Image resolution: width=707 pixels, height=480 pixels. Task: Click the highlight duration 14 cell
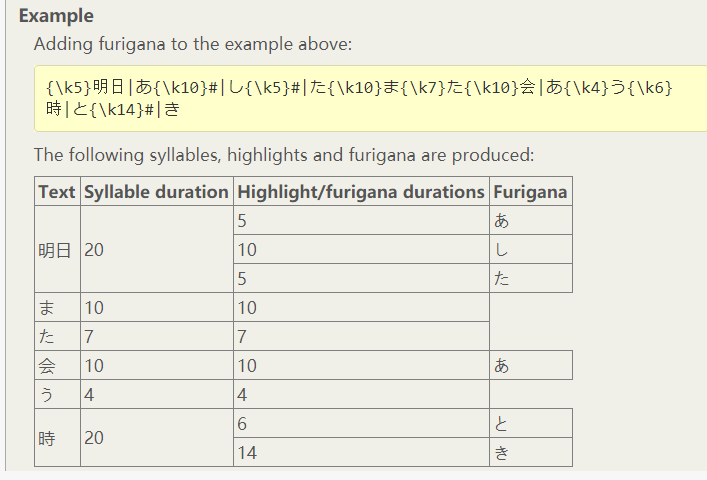361,452
